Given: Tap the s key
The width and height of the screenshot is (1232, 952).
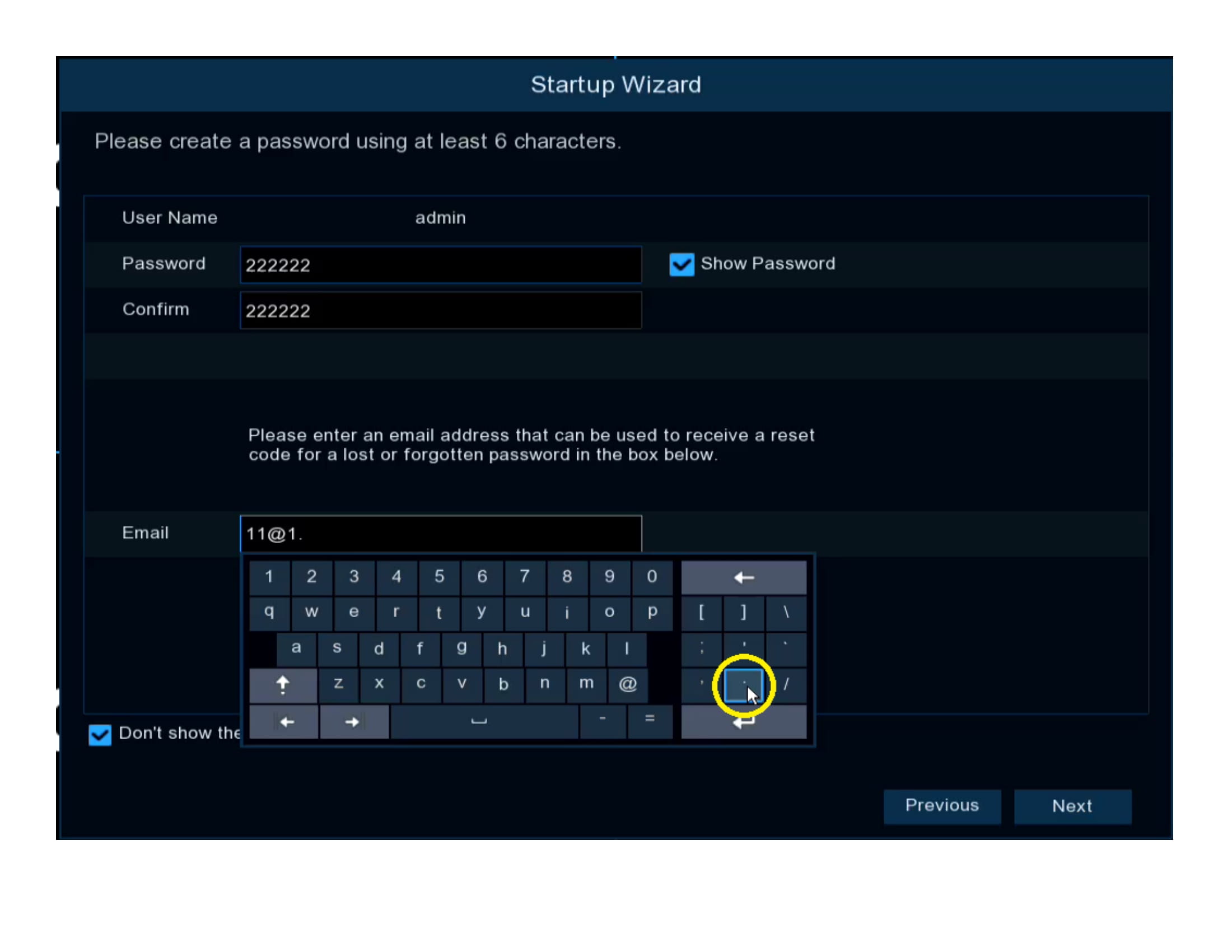Looking at the screenshot, I should point(337,648).
